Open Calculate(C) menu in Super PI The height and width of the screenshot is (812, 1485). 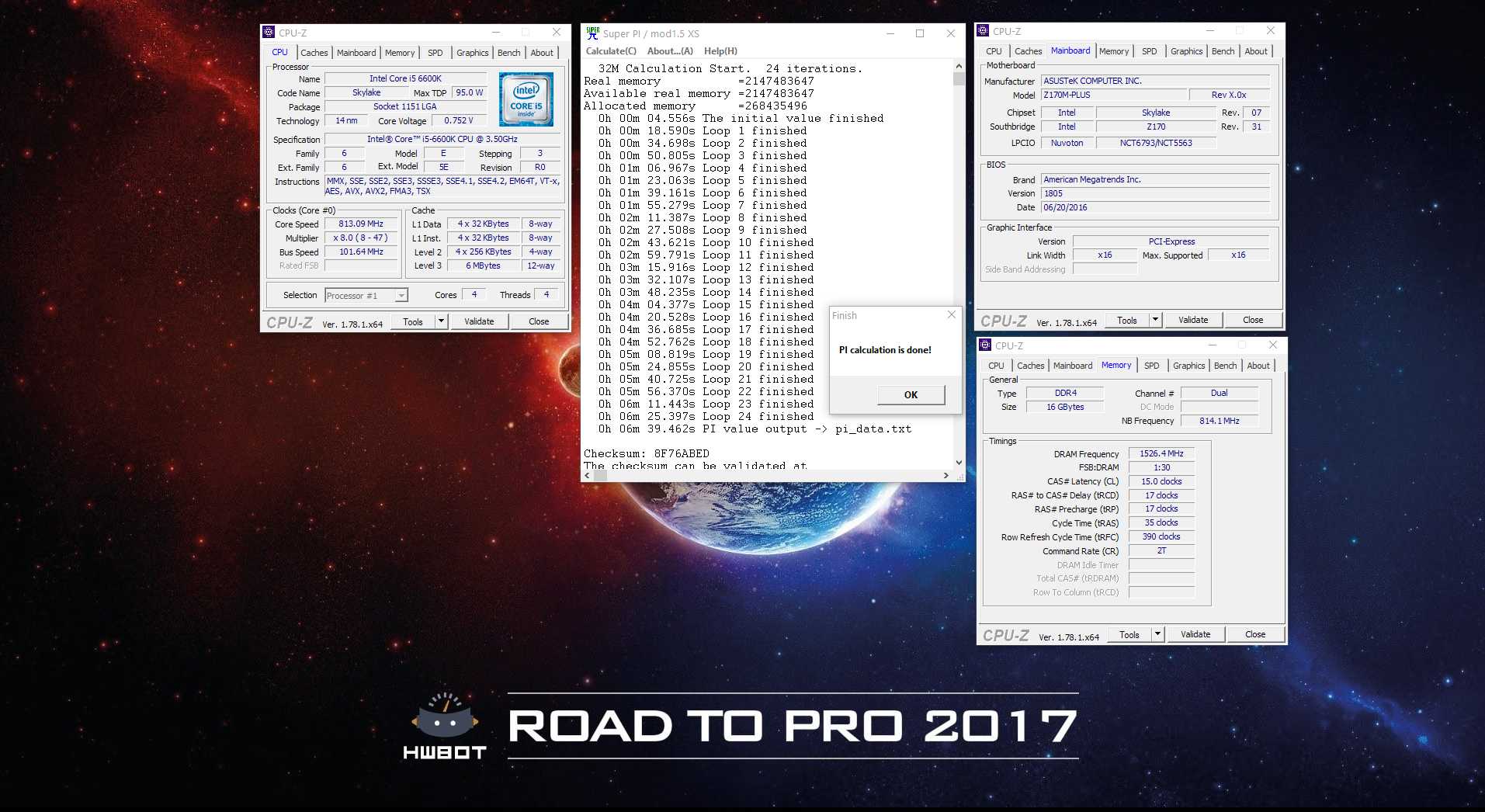611,51
